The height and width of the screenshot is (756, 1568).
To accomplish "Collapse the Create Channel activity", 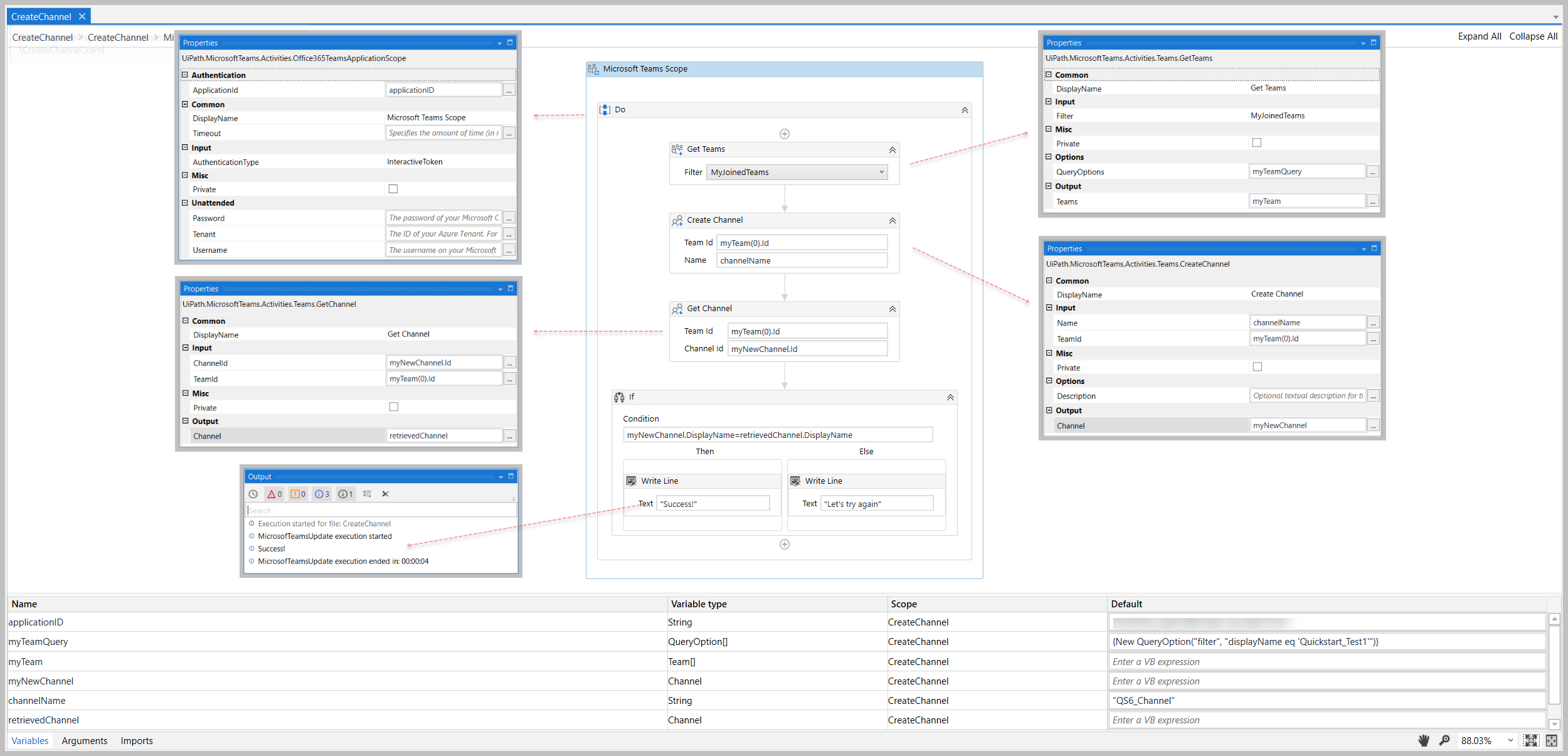I will tap(893, 221).
